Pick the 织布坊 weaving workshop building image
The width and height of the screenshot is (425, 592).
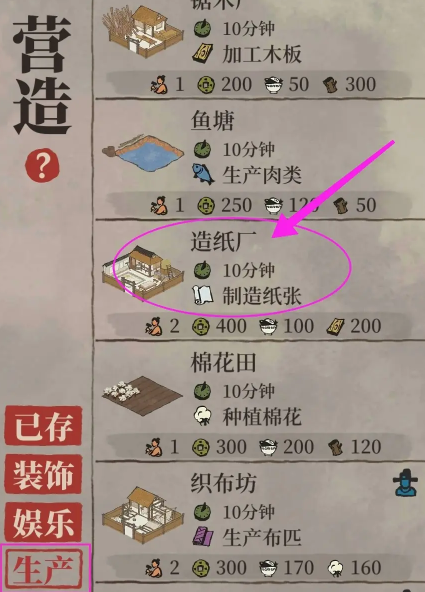coord(143,515)
